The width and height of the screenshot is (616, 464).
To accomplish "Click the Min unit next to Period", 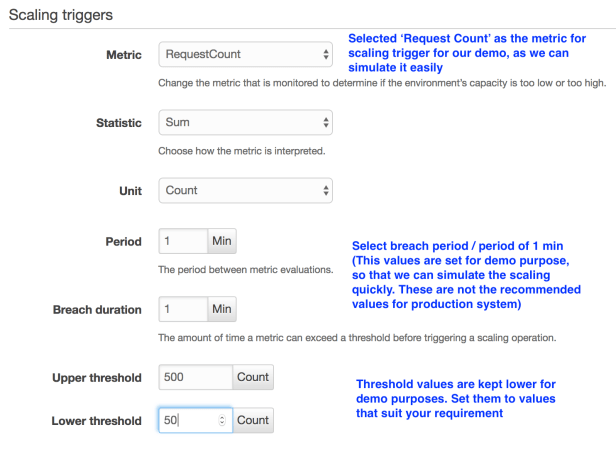I will 222,242.
